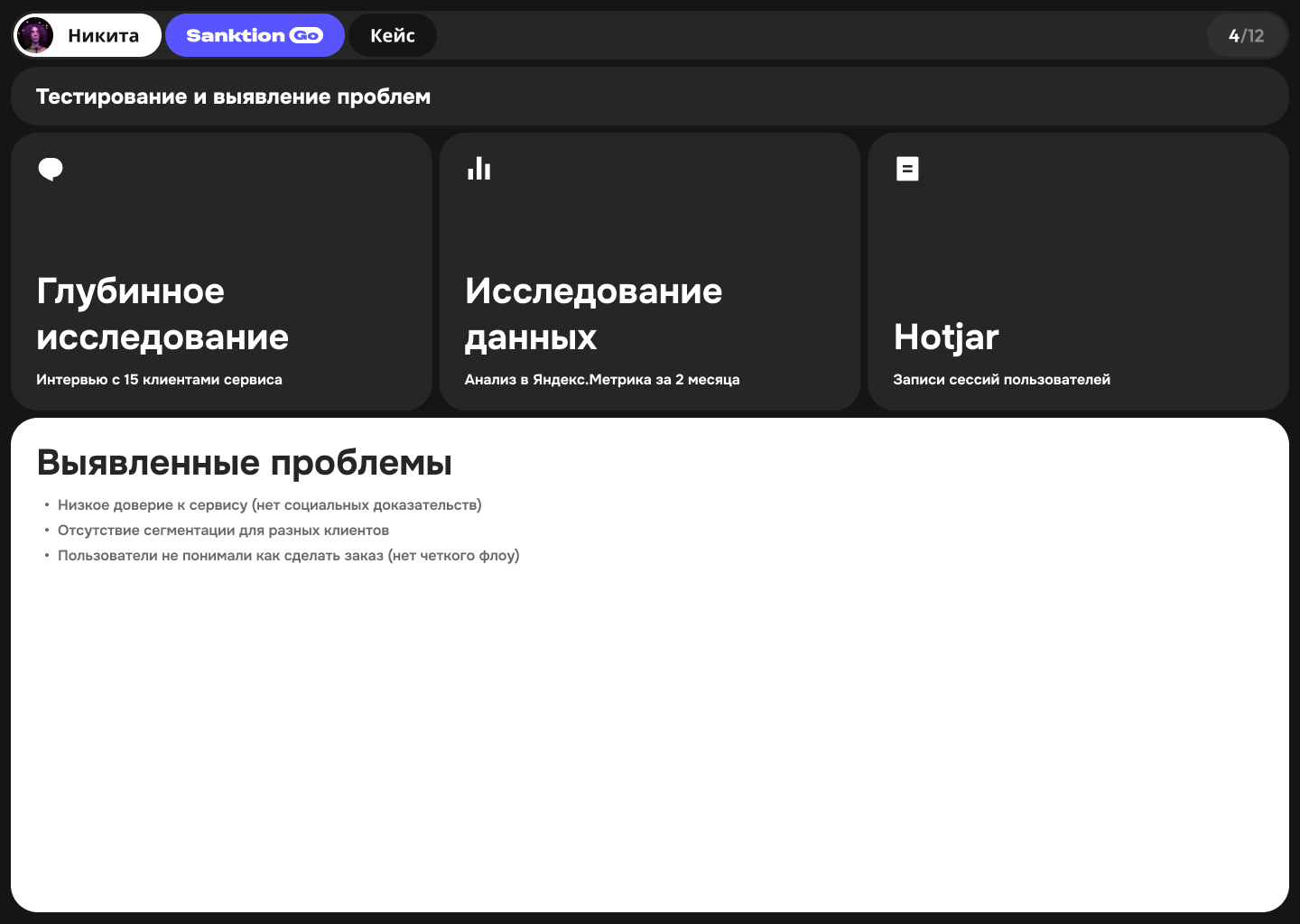Click the document icon on the Hotjar card

click(x=906, y=168)
